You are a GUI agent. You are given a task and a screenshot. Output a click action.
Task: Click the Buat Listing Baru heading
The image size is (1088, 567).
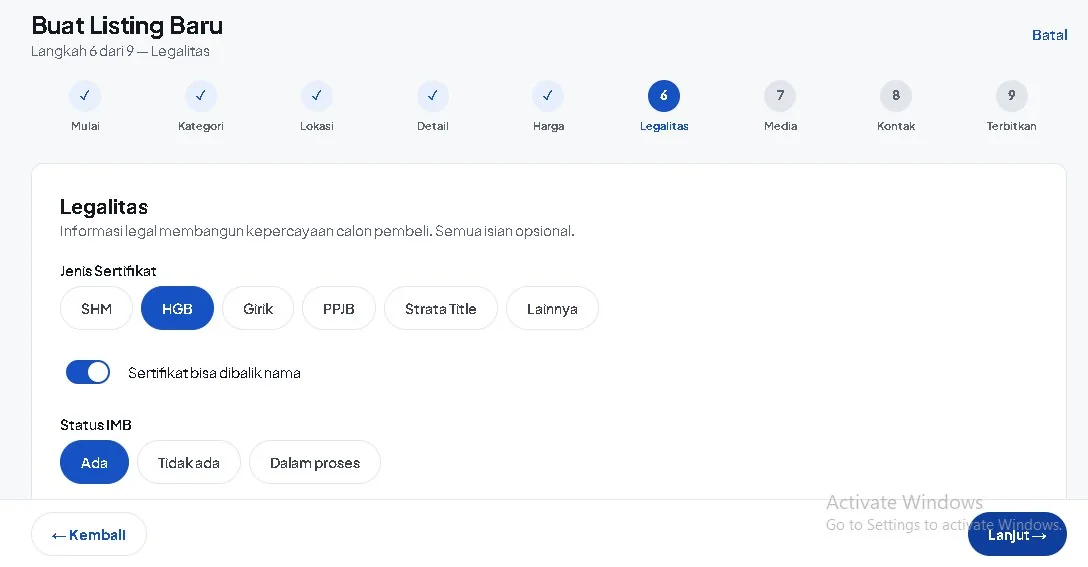[x=127, y=26]
